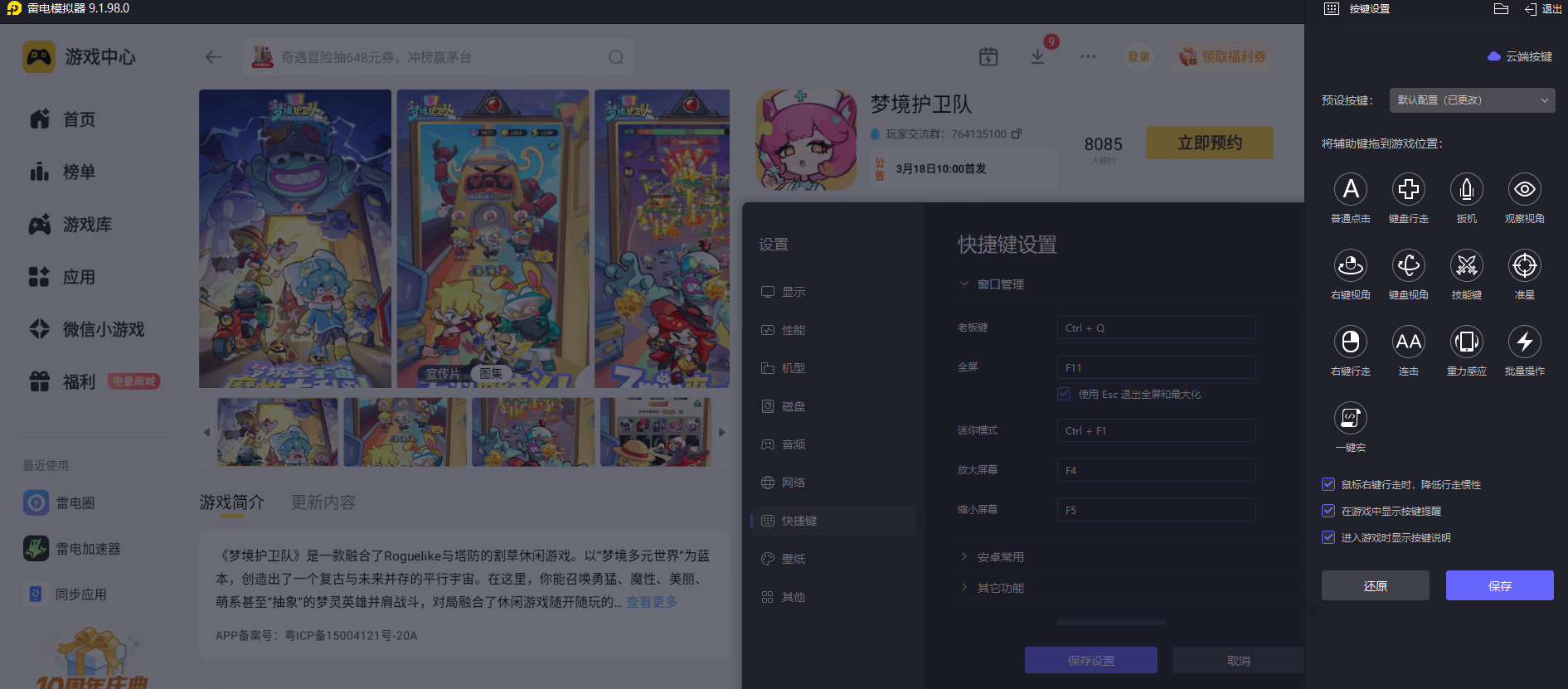The width and height of the screenshot is (1568, 689).
Task: Click the 全屏 F11 shortcut field
Action: click(1157, 367)
